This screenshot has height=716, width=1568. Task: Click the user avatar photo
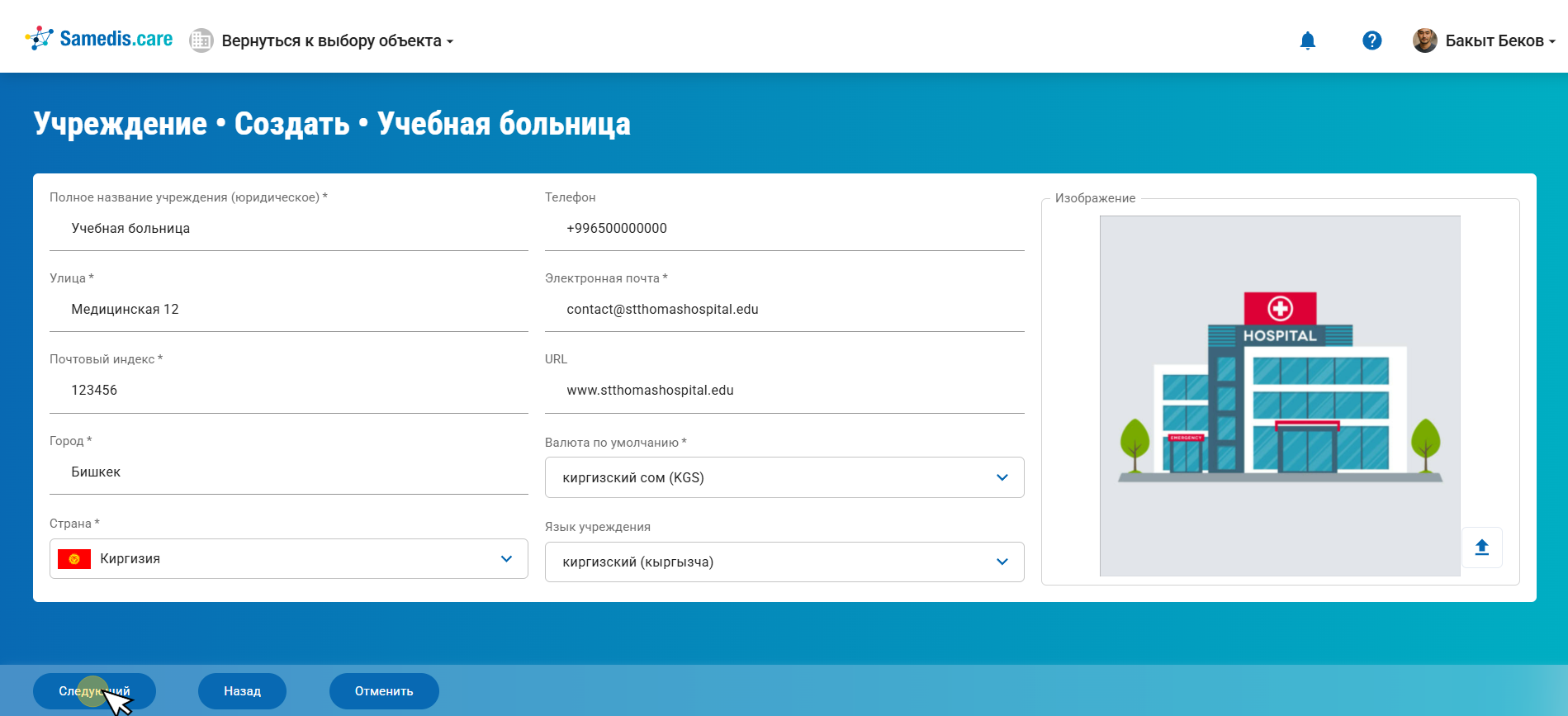[1424, 40]
